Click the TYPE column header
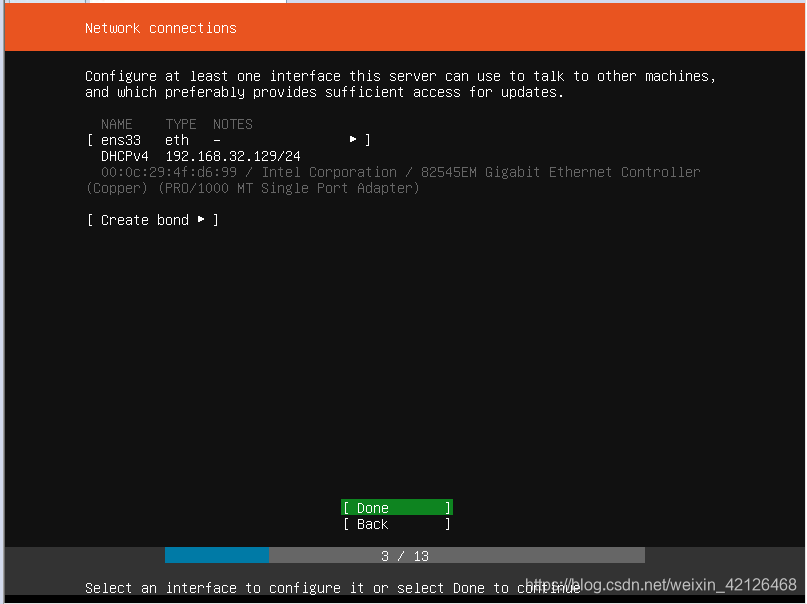Image resolution: width=807 pixels, height=604 pixels. coord(181,125)
